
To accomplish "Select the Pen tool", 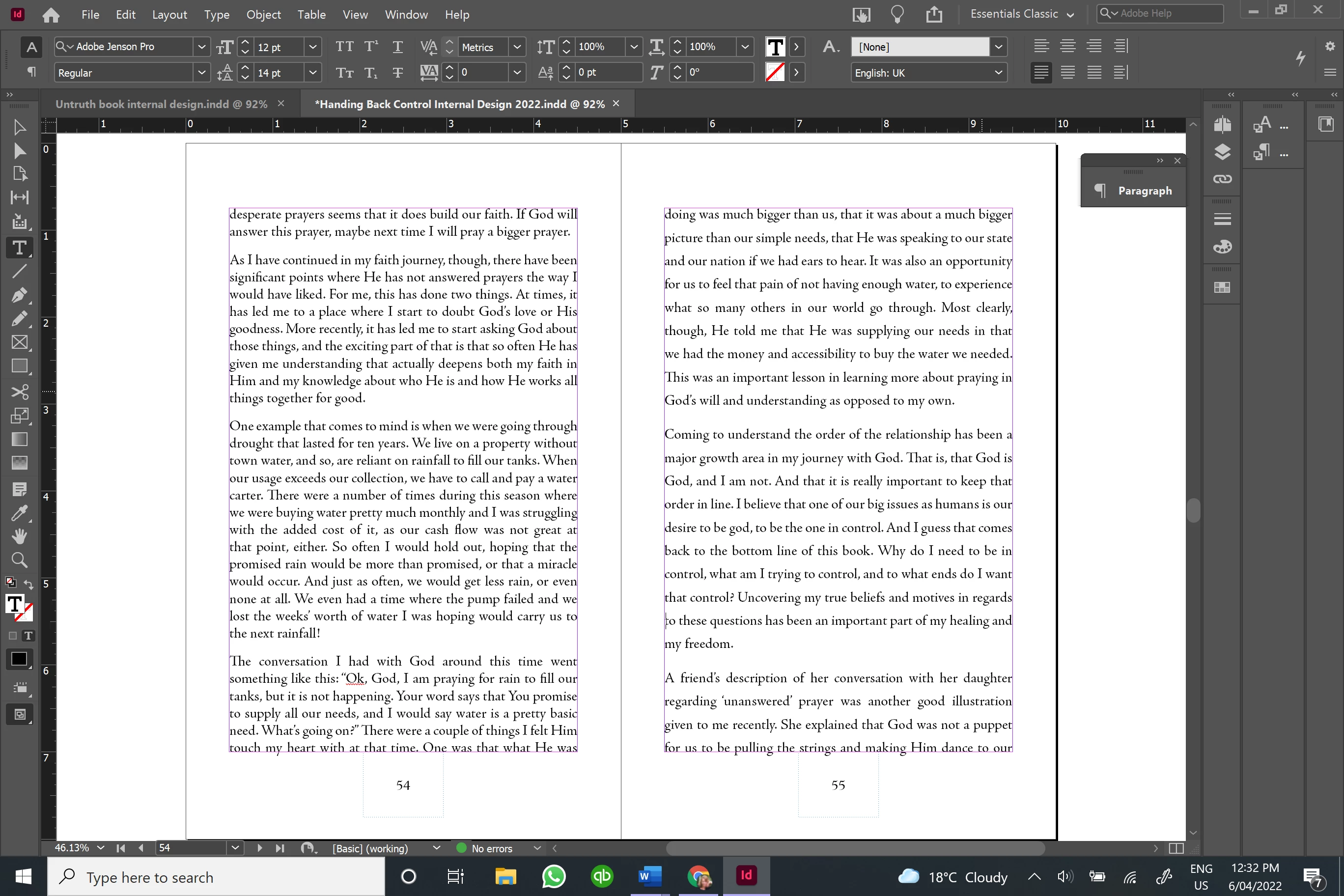I will click(19, 295).
